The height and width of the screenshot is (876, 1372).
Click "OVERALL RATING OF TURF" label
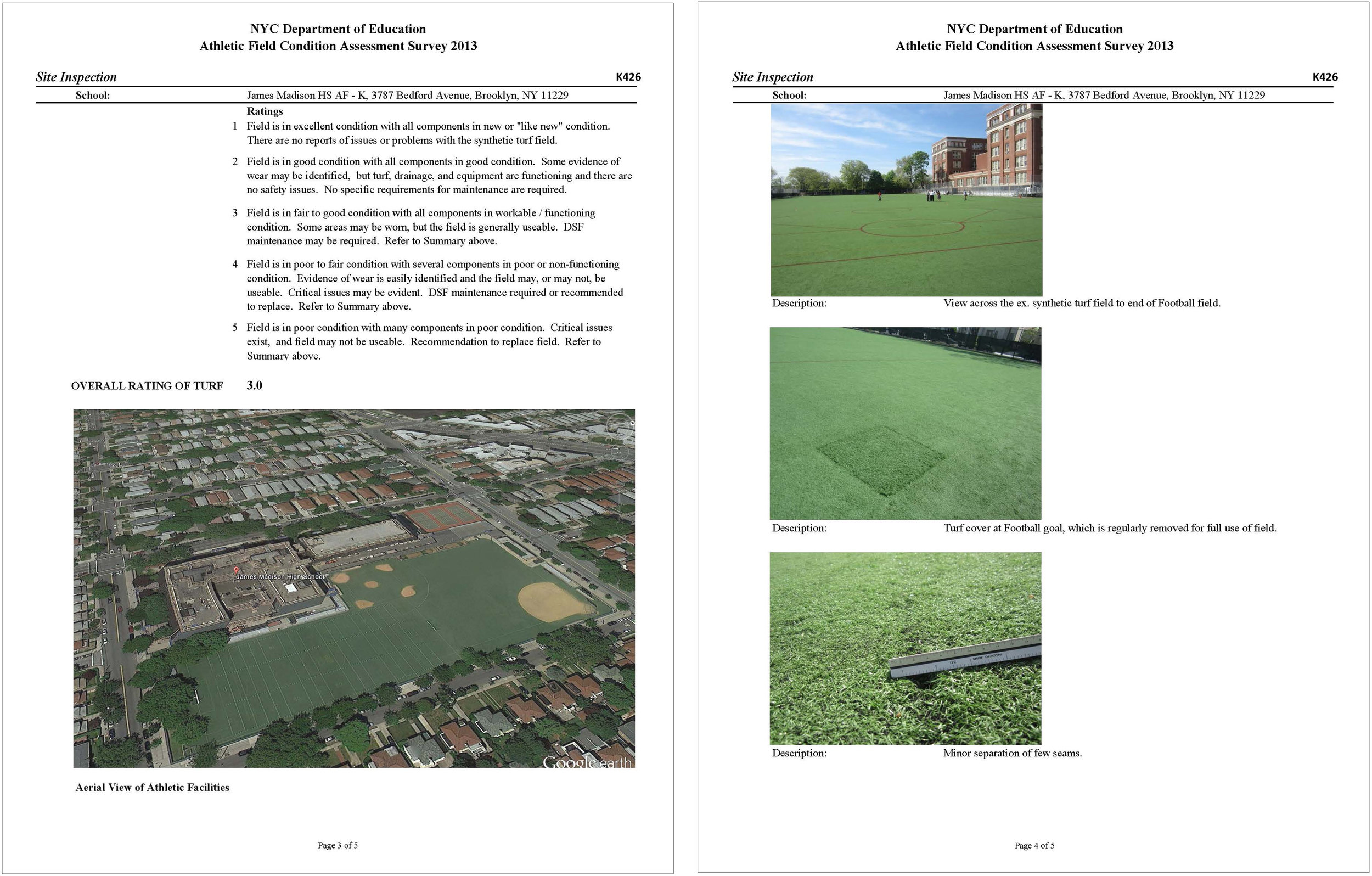(x=147, y=386)
